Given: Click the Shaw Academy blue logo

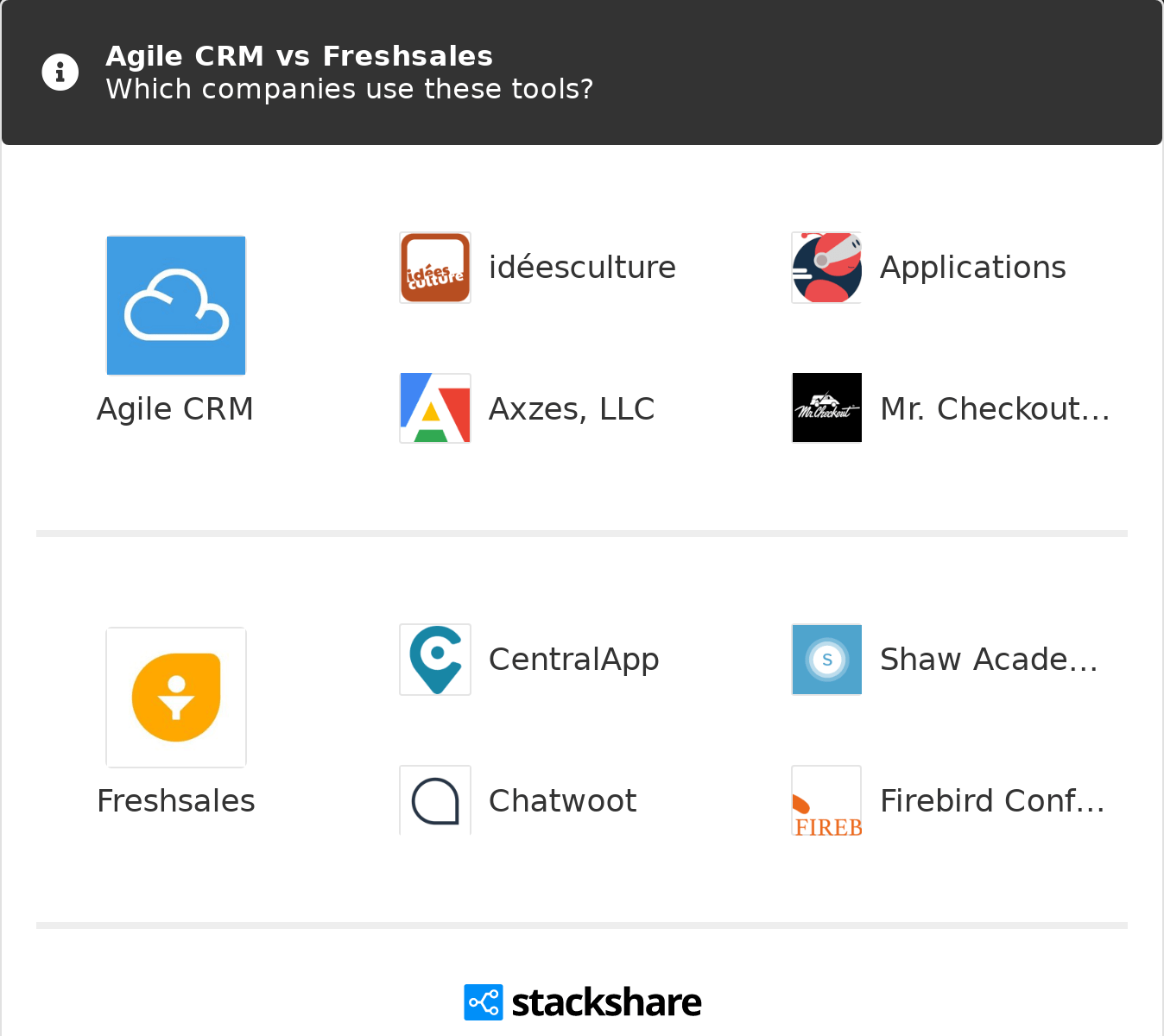Looking at the screenshot, I should [x=827, y=660].
